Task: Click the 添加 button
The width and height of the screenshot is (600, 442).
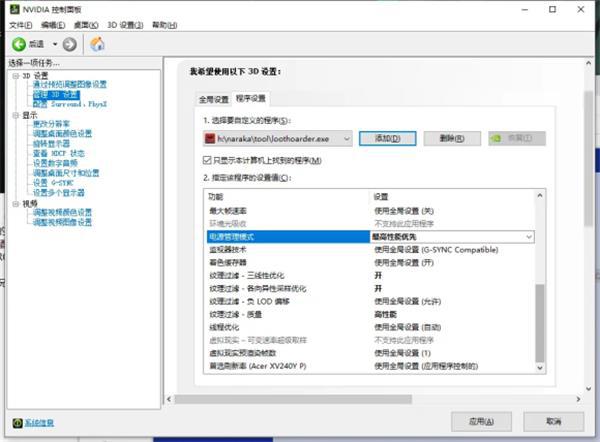Action: click(x=379, y=139)
